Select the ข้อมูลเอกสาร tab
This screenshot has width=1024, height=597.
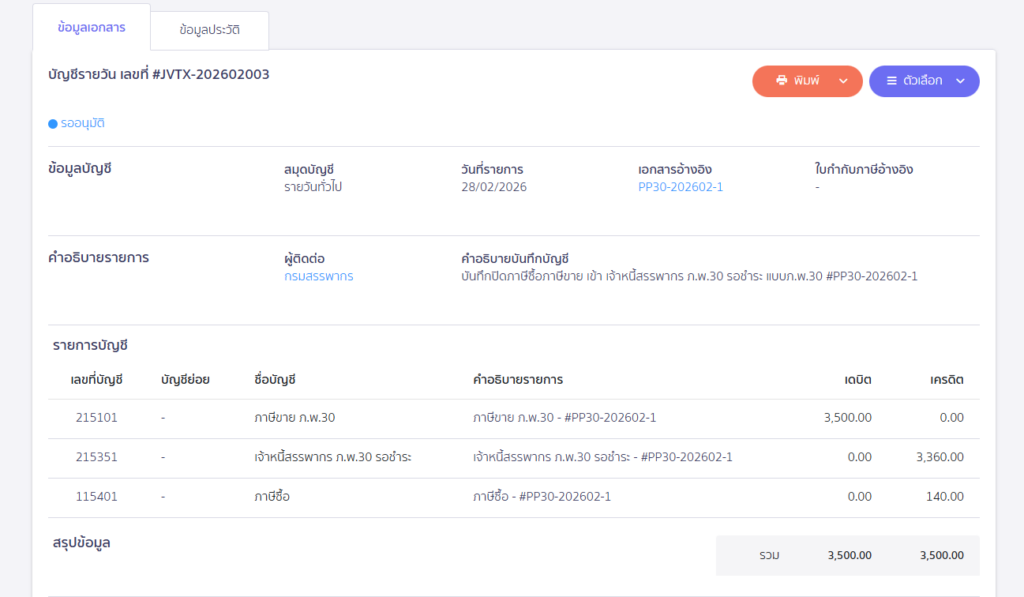click(91, 27)
